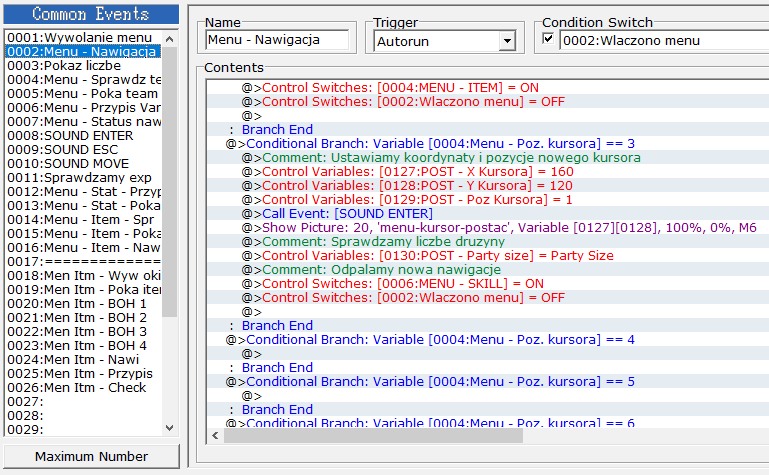769x475 pixels.
Task: Select '0003:Pokaz liczbe' event
Action: (x=82, y=65)
